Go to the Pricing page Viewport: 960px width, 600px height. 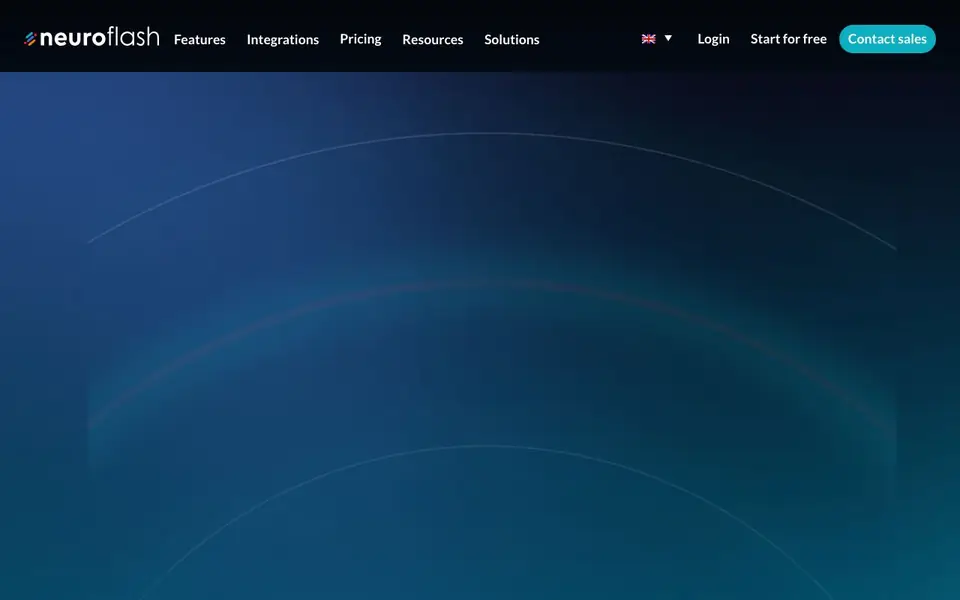coord(361,39)
